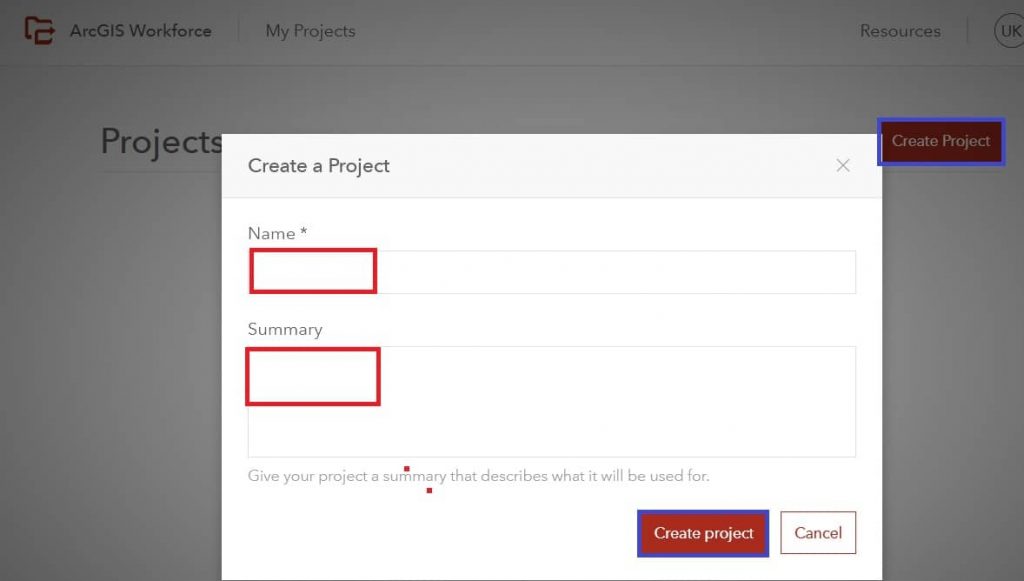
Task: Open the Resources menu item
Action: click(900, 31)
